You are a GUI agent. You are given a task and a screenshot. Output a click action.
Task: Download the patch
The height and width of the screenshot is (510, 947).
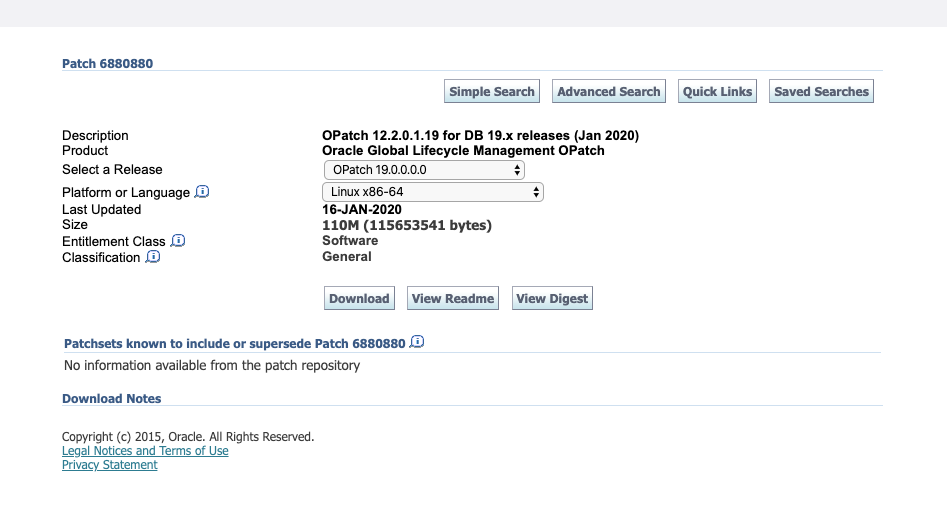[359, 299]
